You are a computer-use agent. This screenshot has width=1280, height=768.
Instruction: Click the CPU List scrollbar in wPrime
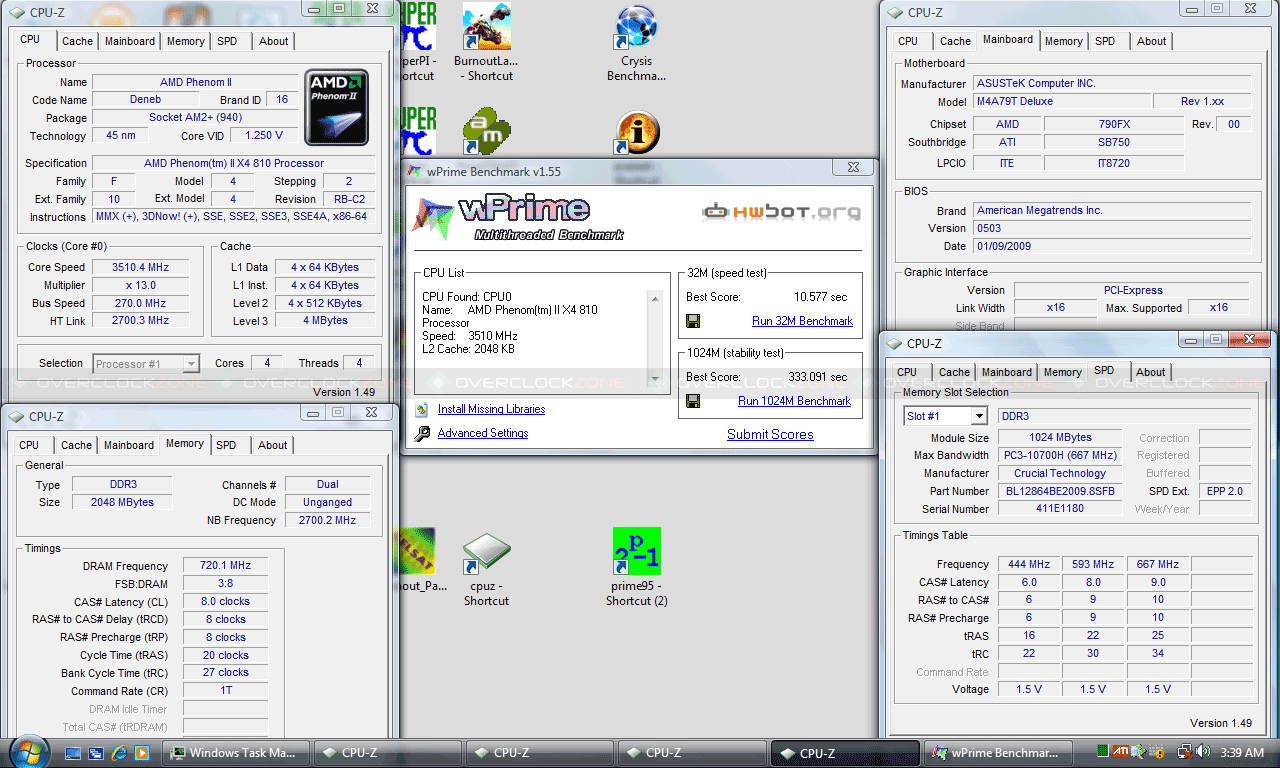click(655, 338)
